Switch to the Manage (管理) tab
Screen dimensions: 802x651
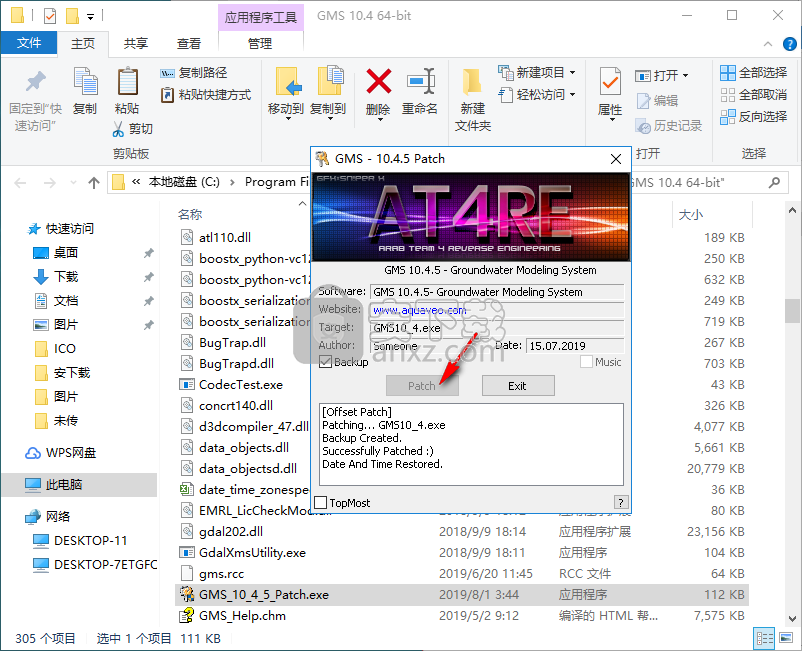click(260, 43)
